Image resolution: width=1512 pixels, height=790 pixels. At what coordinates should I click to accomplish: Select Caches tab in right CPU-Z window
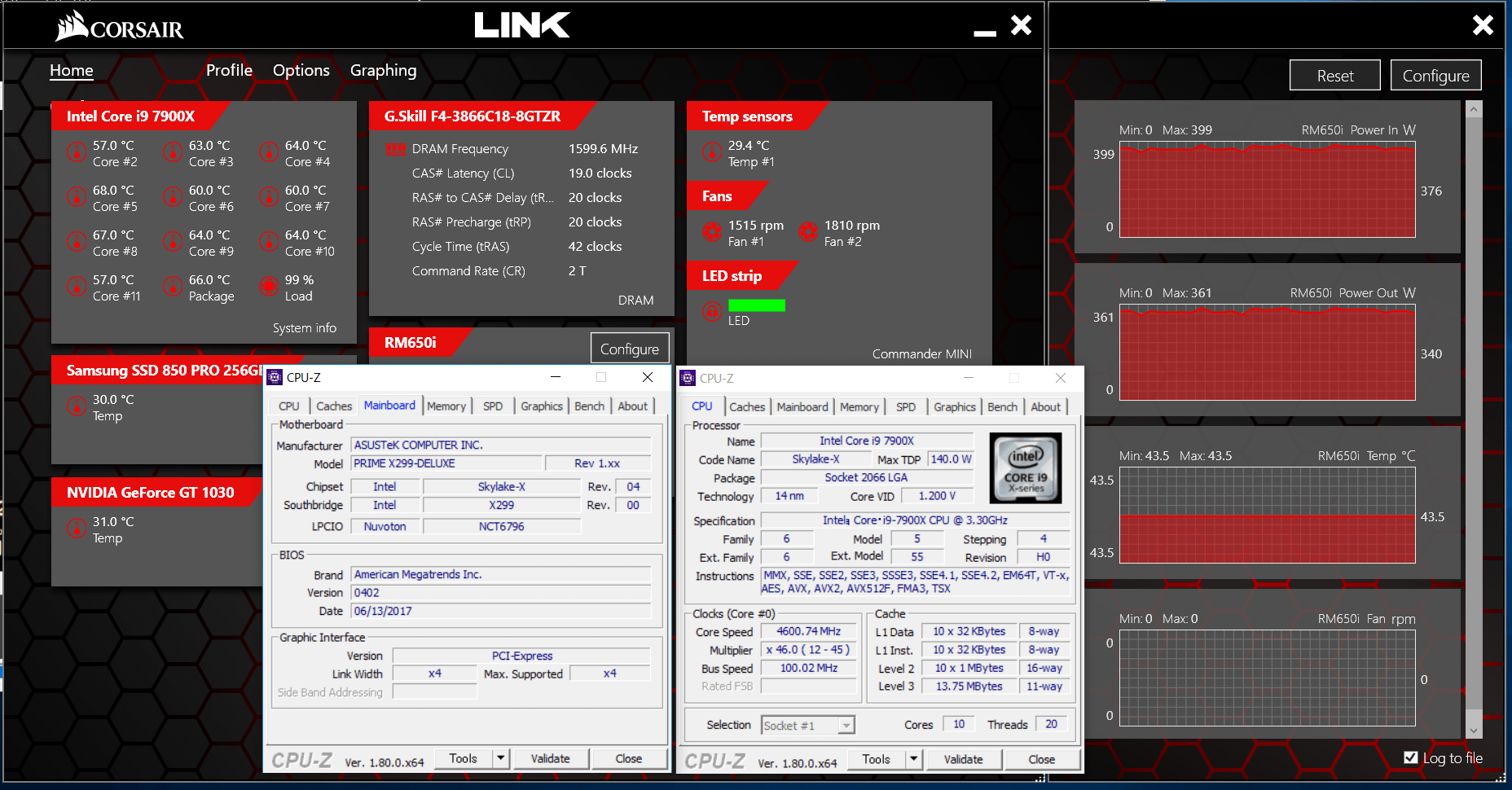pyautogui.click(x=747, y=406)
